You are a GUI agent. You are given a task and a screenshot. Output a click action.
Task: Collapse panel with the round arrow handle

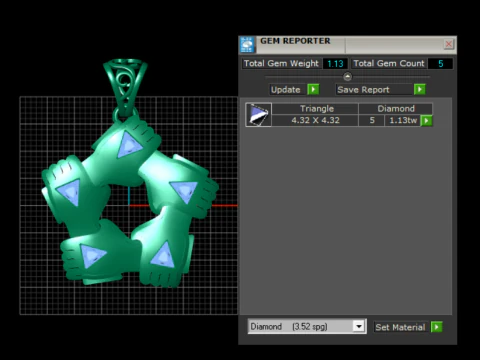point(347,77)
